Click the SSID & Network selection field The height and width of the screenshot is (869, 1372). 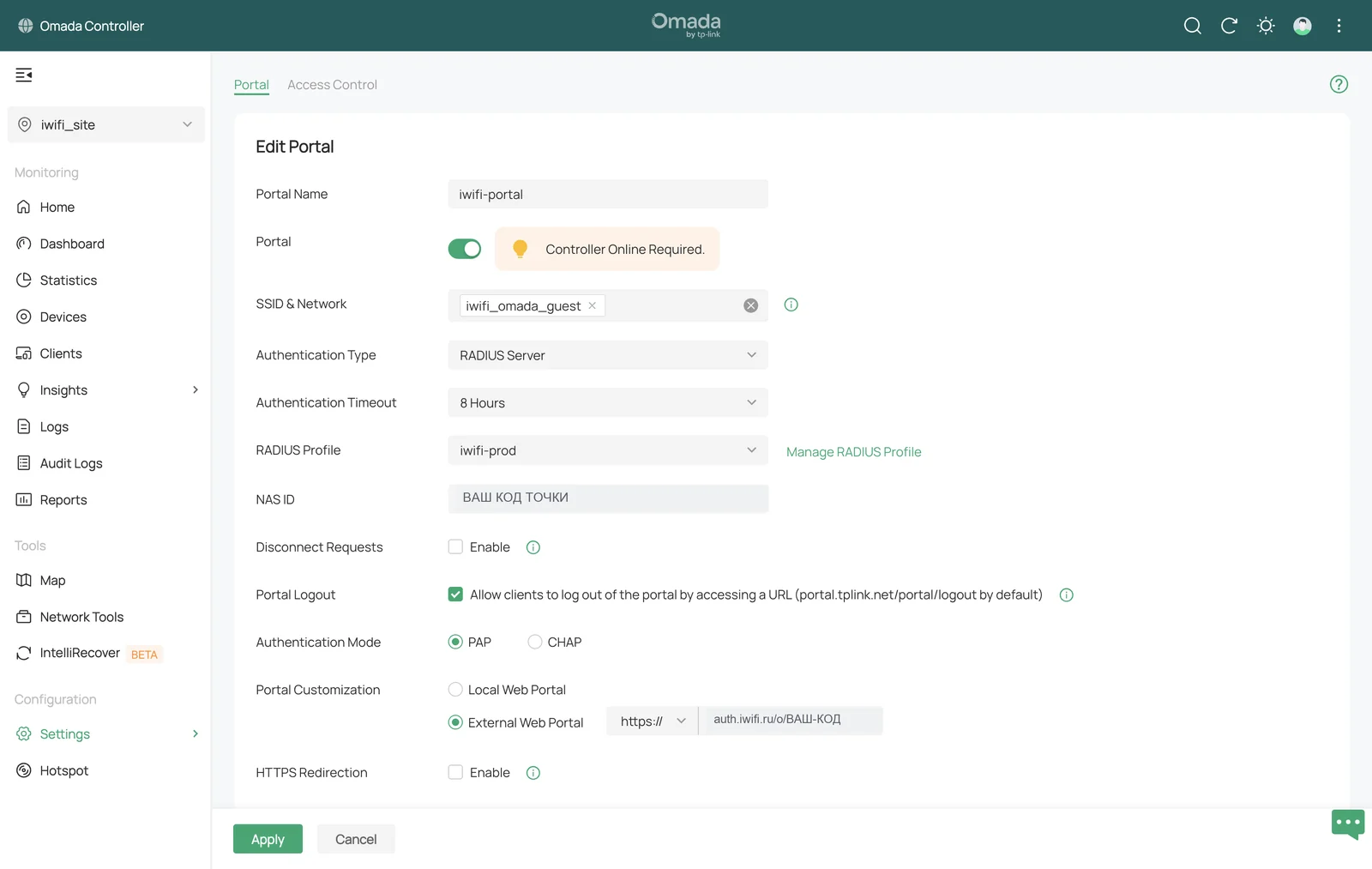(x=608, y=305)
